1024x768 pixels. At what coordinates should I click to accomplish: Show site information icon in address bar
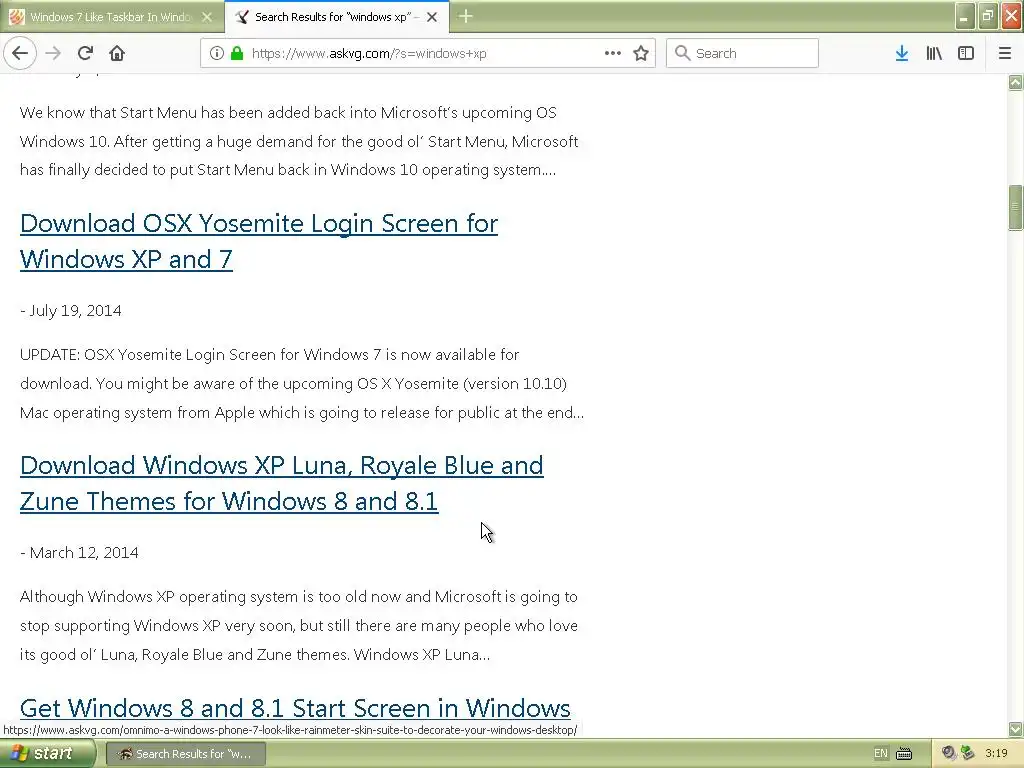217,53
